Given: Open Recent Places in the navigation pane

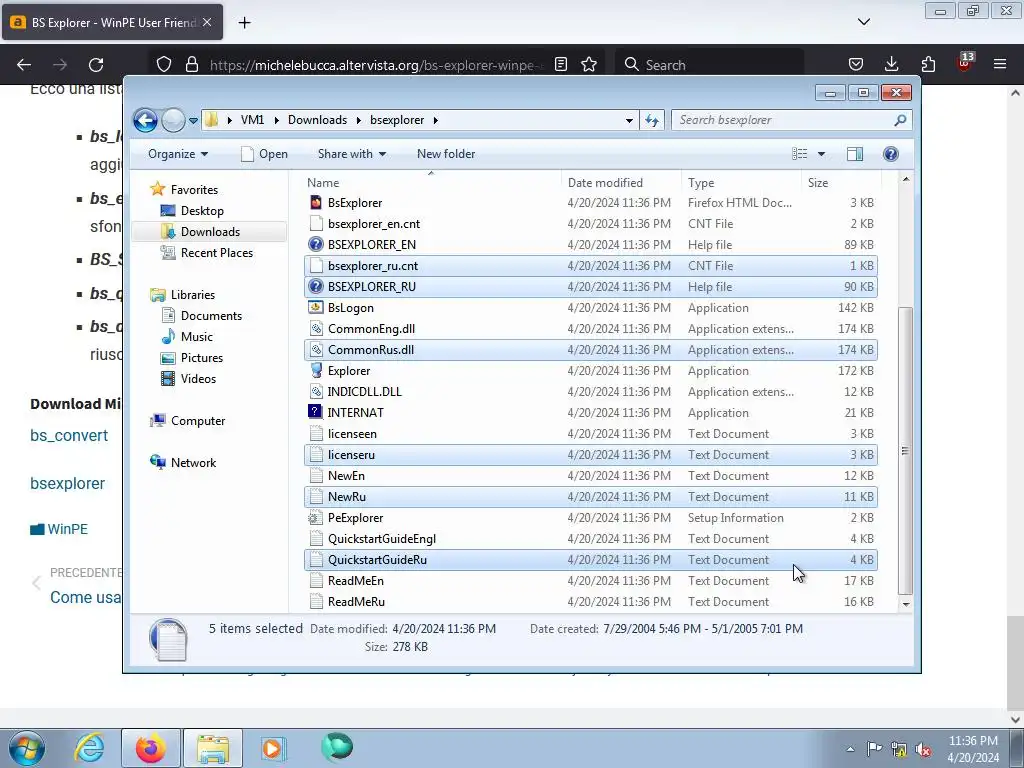Looking at the screenshot, I should pos(207,253).
